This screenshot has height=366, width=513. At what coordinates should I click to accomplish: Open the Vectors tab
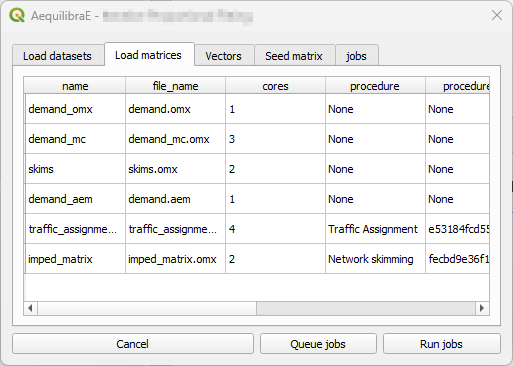coord(224,56)
